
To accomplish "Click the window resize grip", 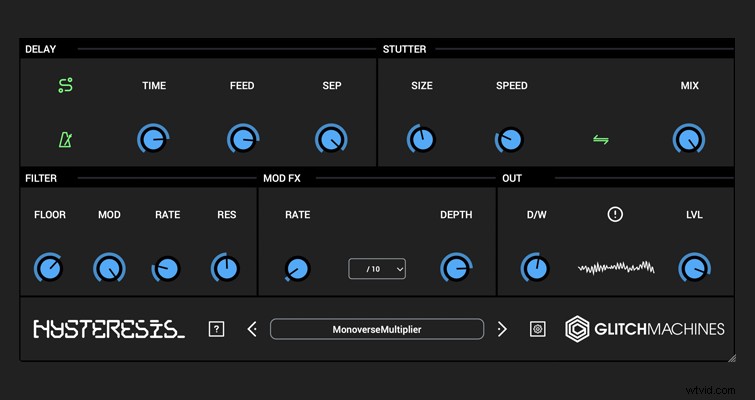I will 731,358.
